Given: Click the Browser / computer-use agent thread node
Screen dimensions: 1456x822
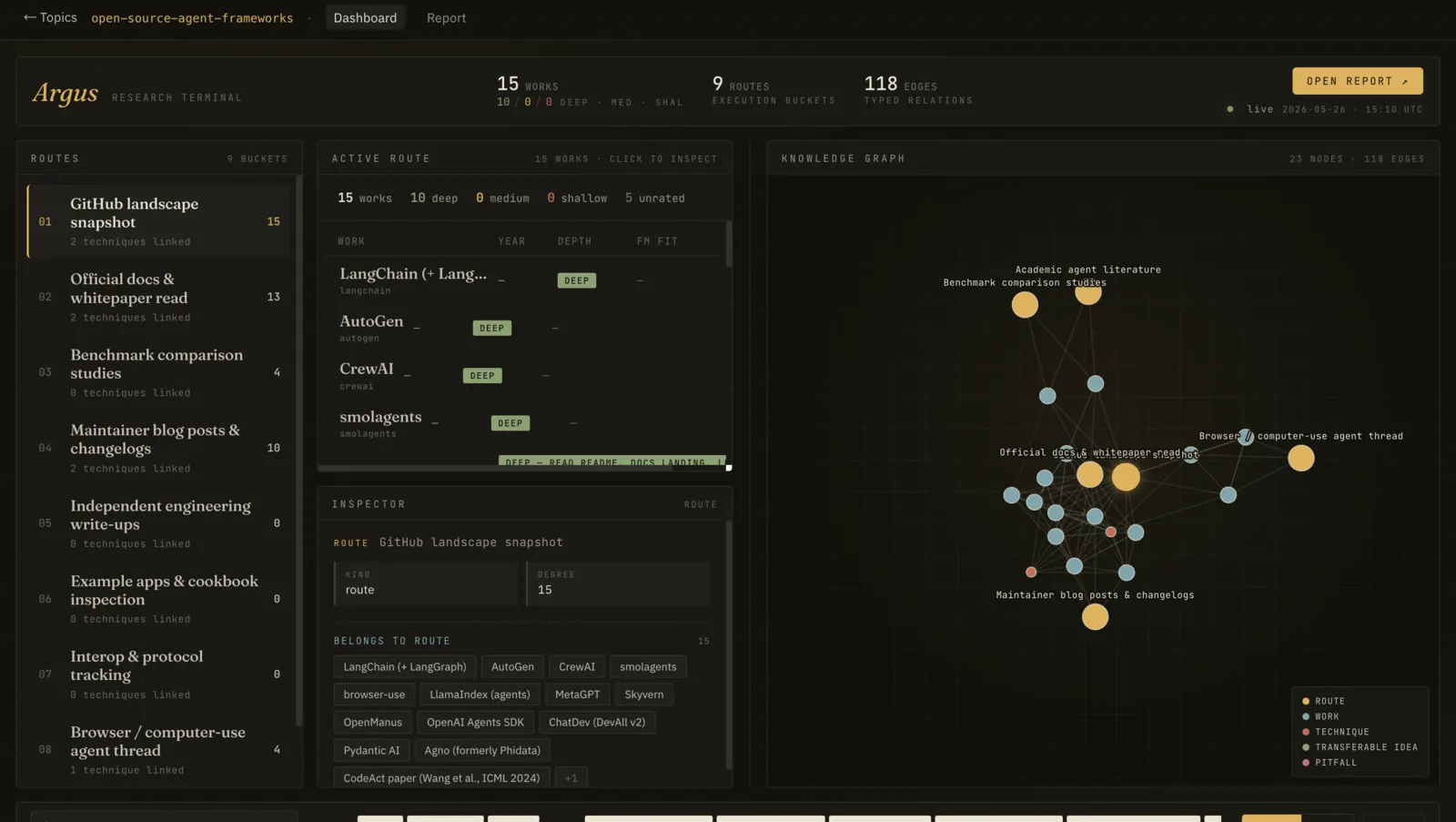Looking at the screenshot, I should coord(1301,458).
